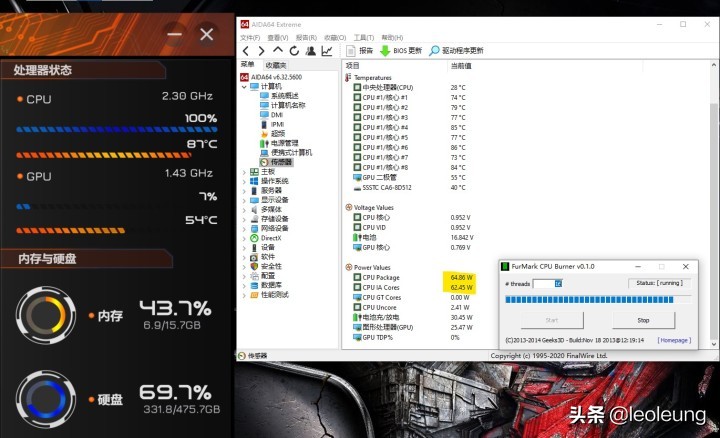Click Start in FurMark CPU Burner
The height and width of the screenshot is (438, 720).
tap(552, 320)
